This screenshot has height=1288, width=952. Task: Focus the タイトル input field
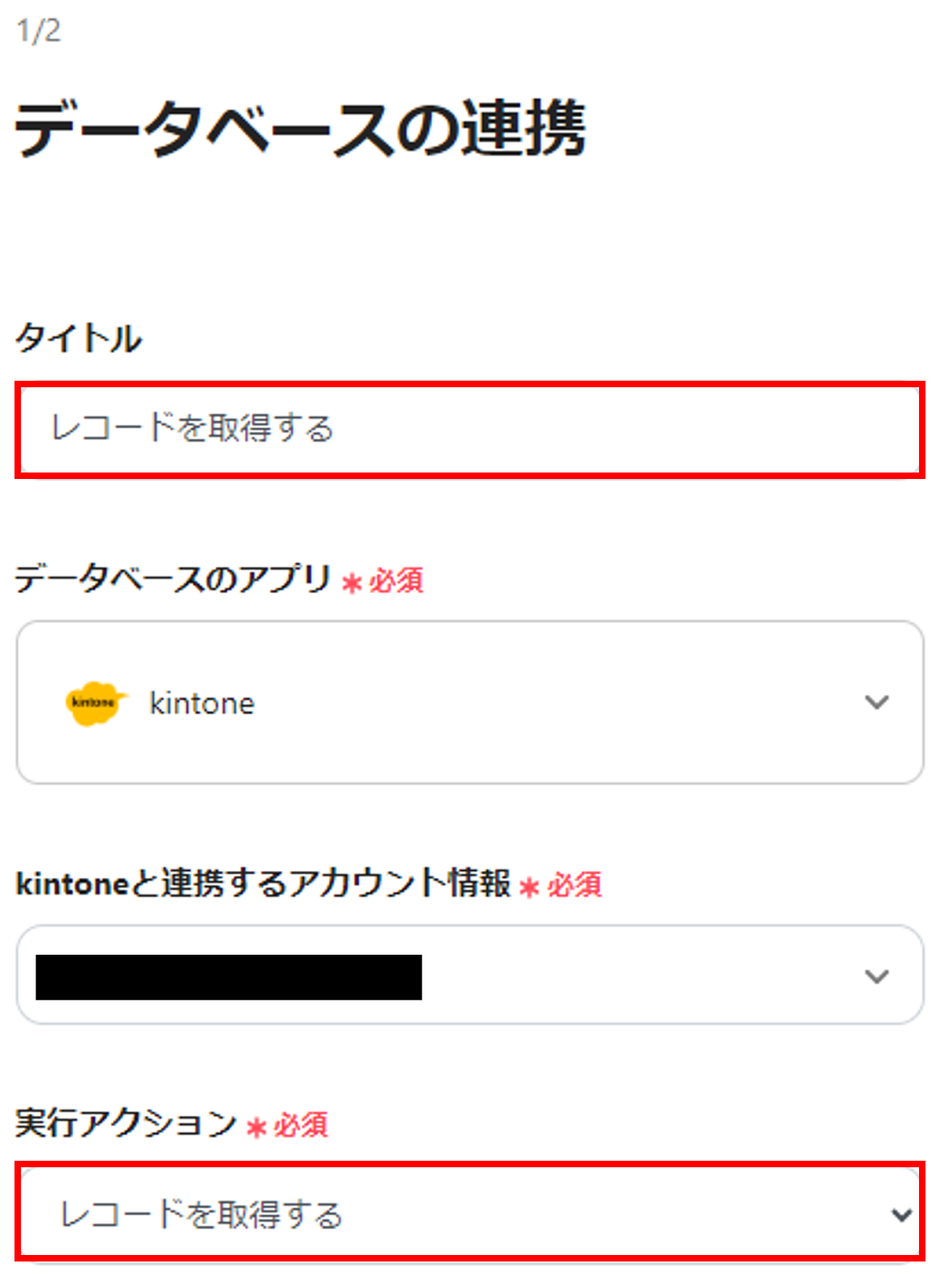click(470, 429)
